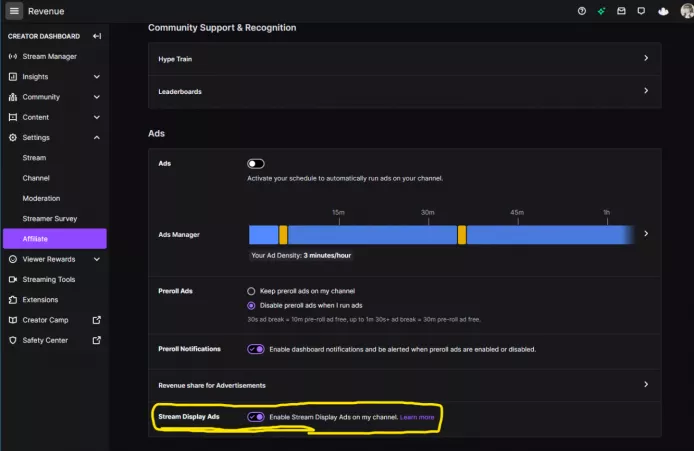Click the user profile avatar
The height and width of the screenshot is (451, 694).
(x=684, y=11)
